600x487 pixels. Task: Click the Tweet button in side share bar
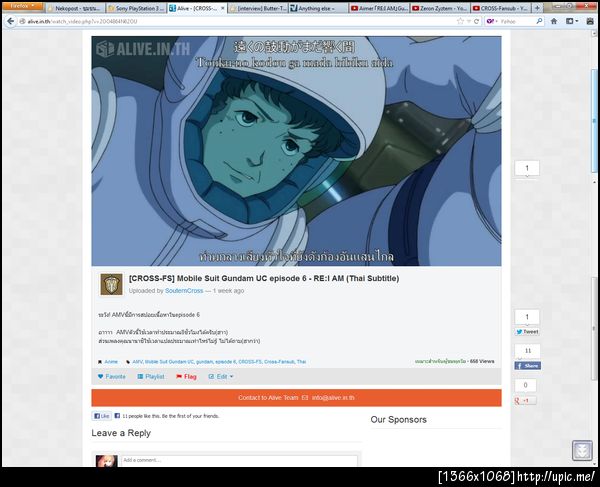pos(527,332)
